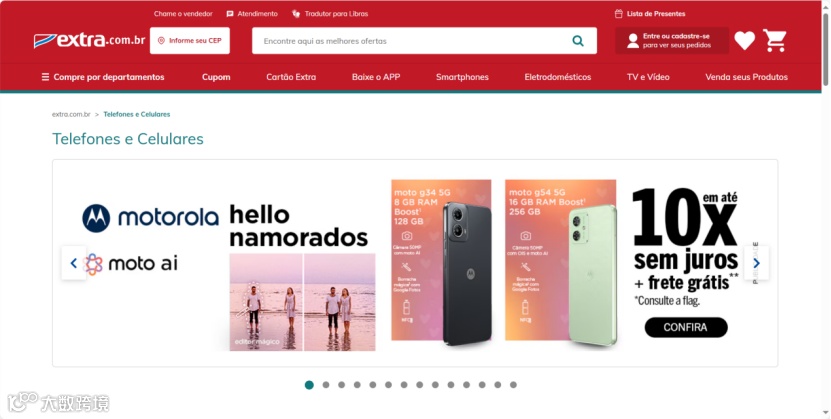Open the Eletrodomésticos menu item
The image size is (831, 419).
(558, 77)
